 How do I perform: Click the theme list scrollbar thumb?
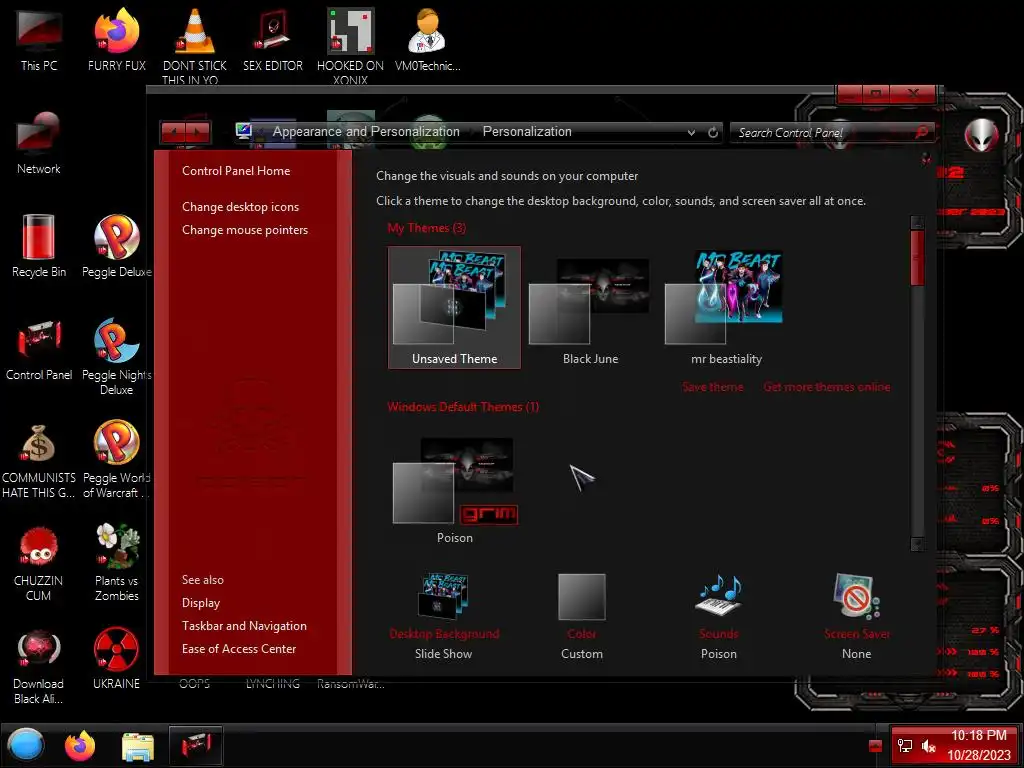(918, 256)
